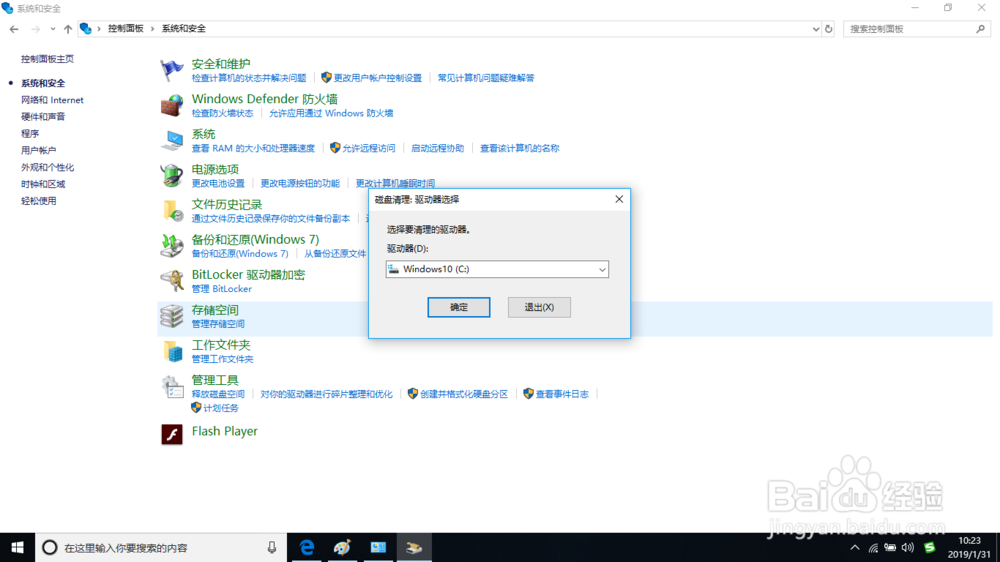
Task: Click the taskbar microphone icon
Action: pos(272,547)
